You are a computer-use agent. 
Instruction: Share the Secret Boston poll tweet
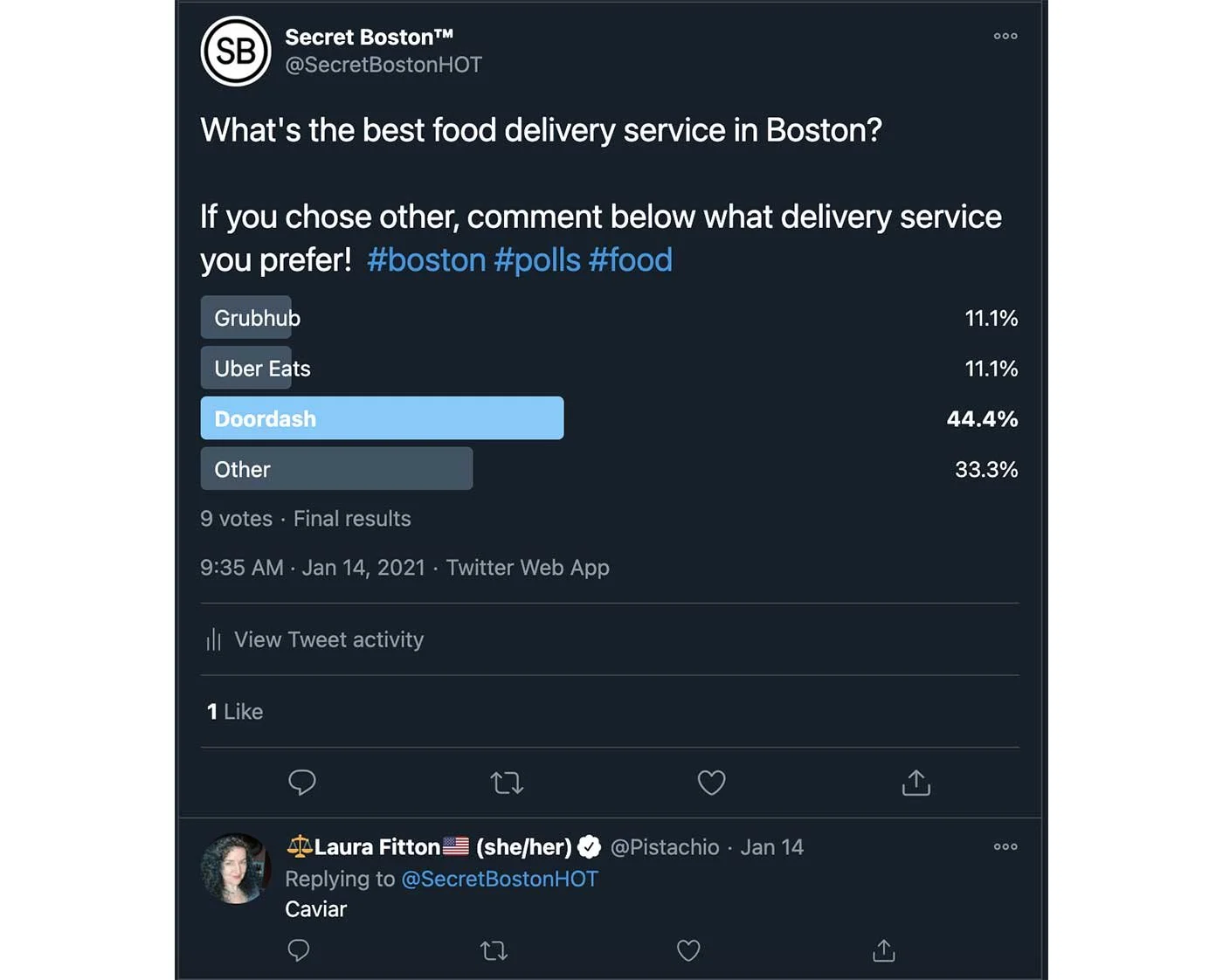point(916,783)
